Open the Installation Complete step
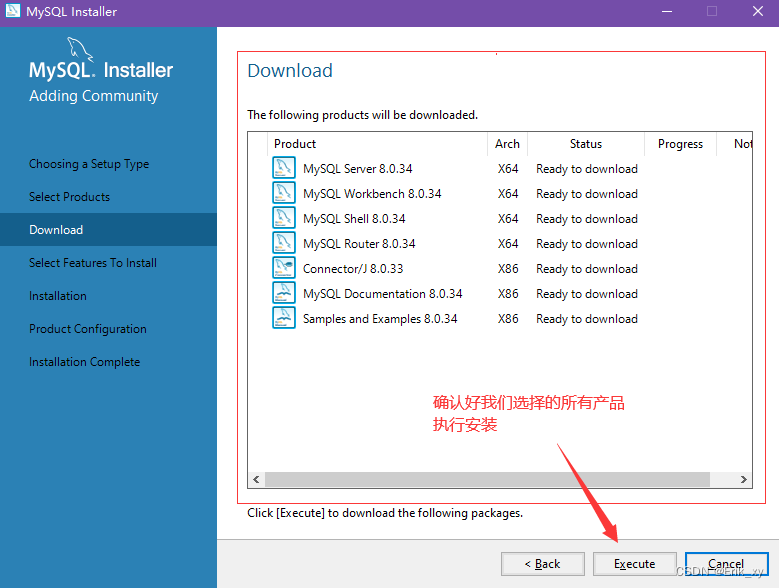Image resolution: width=779 pixels, height=588 pixels. (84, 362)
